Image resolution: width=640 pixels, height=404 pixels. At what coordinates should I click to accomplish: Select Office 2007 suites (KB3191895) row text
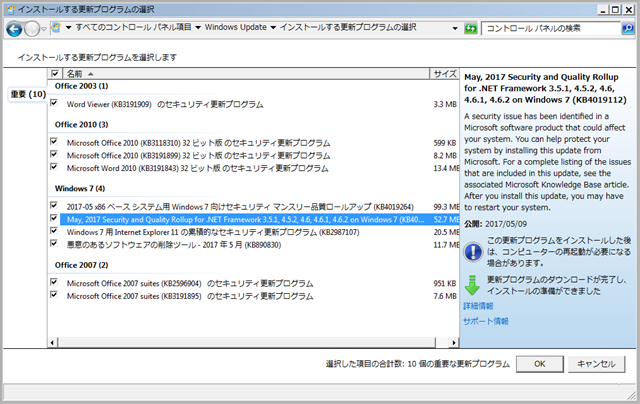pos(190,296)
